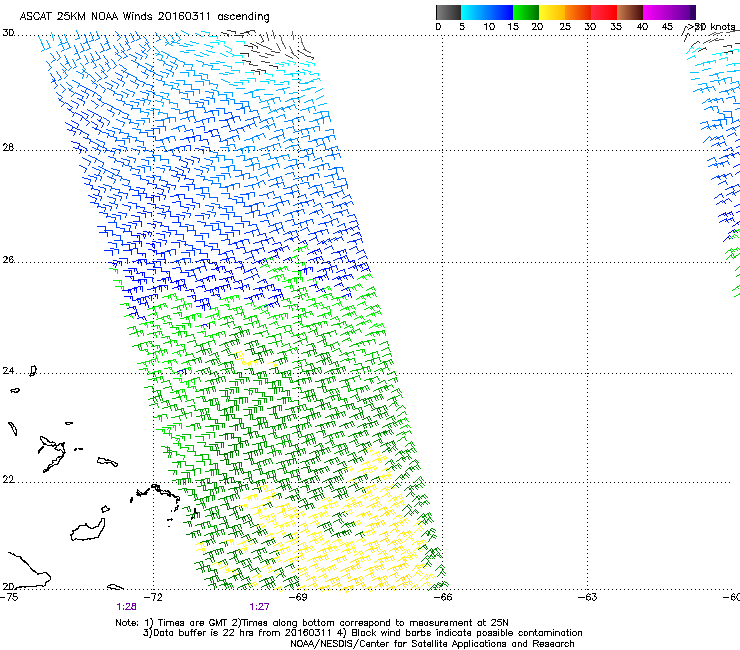The width and height of the screenshot is (740, 650).
Task: Click the yellow 20-25 knots legend color
Action: coord(552,12)
